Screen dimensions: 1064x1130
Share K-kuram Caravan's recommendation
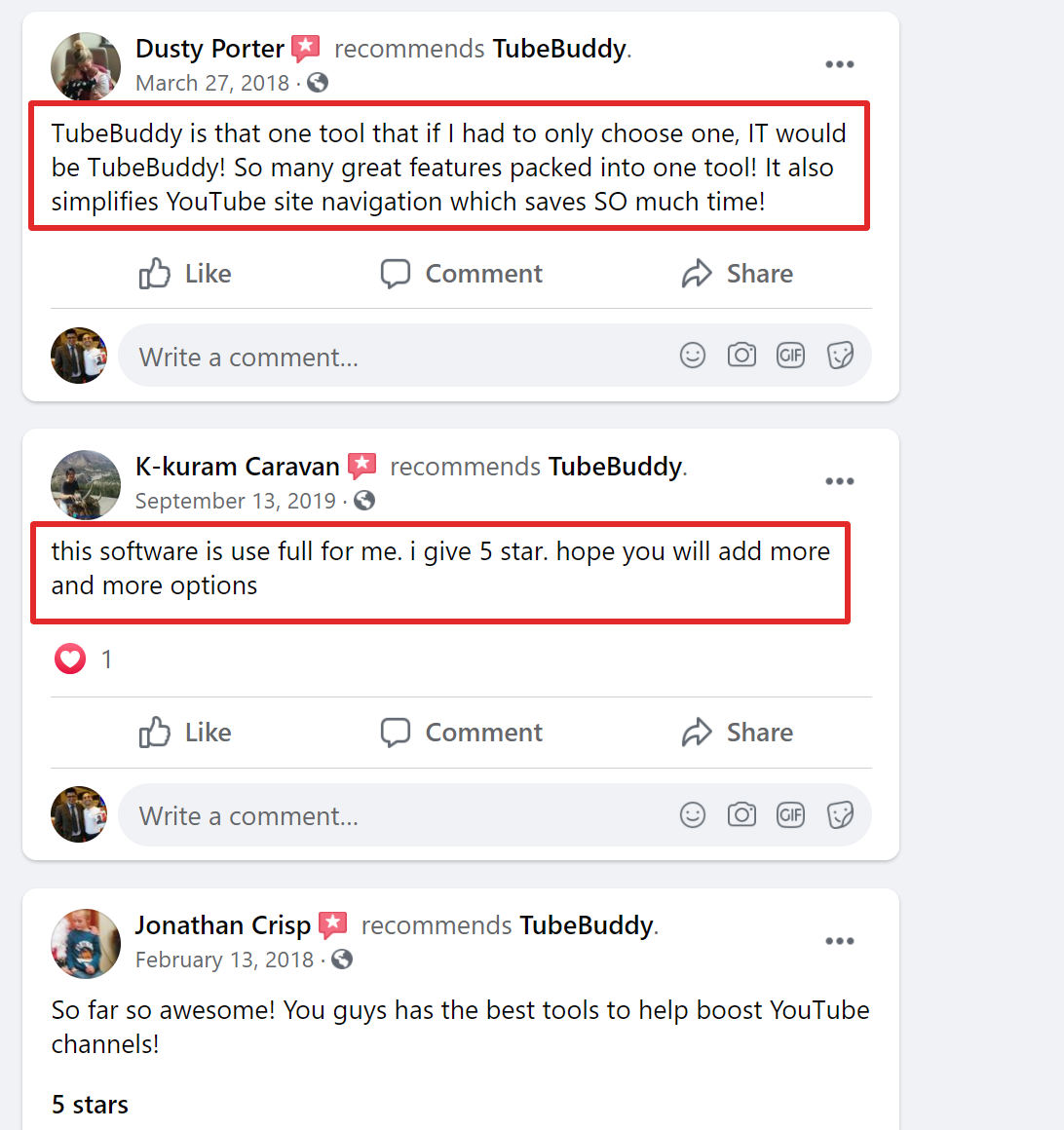pyautogui.click(x=738, y=733)
